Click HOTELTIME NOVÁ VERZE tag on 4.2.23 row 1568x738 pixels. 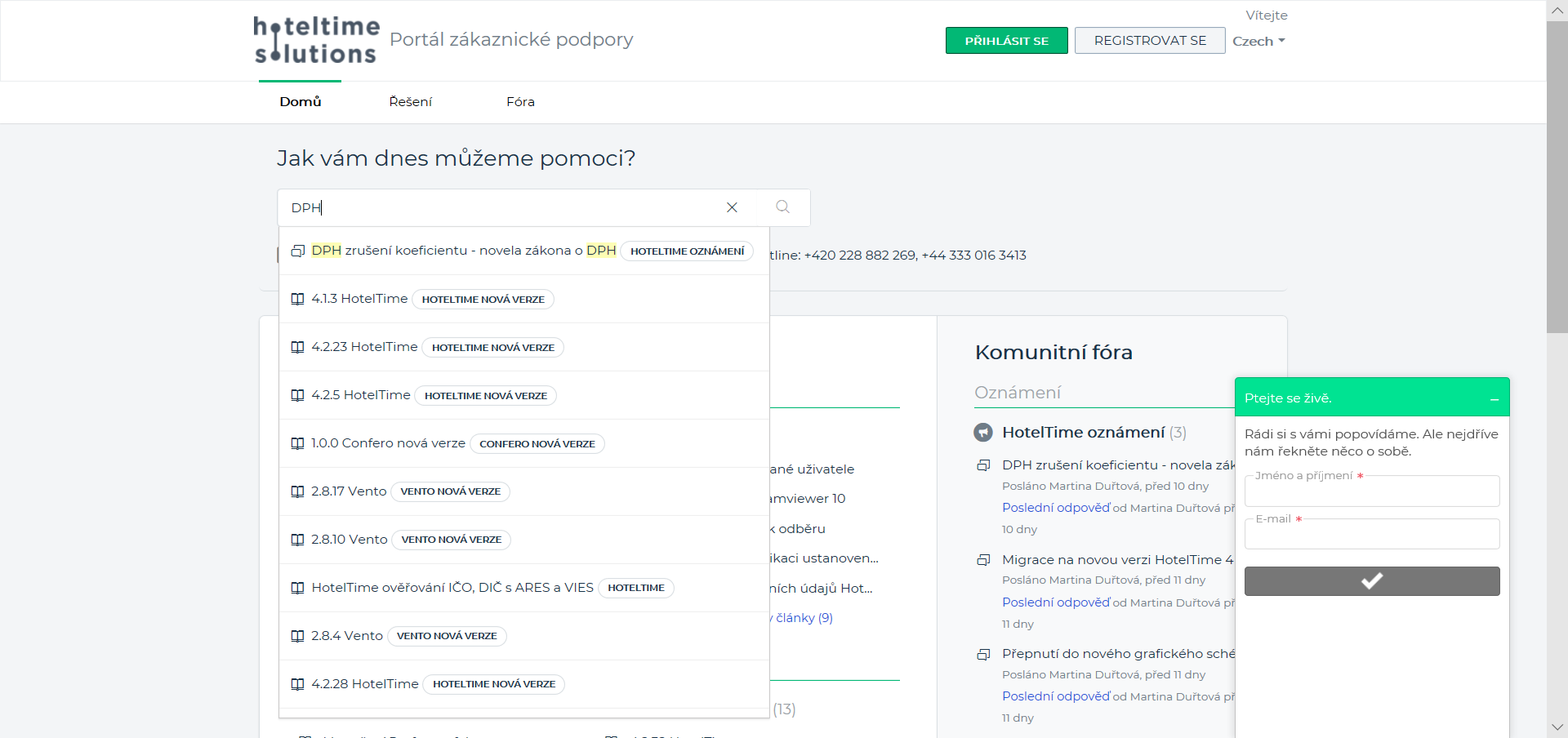pos(493,348)
